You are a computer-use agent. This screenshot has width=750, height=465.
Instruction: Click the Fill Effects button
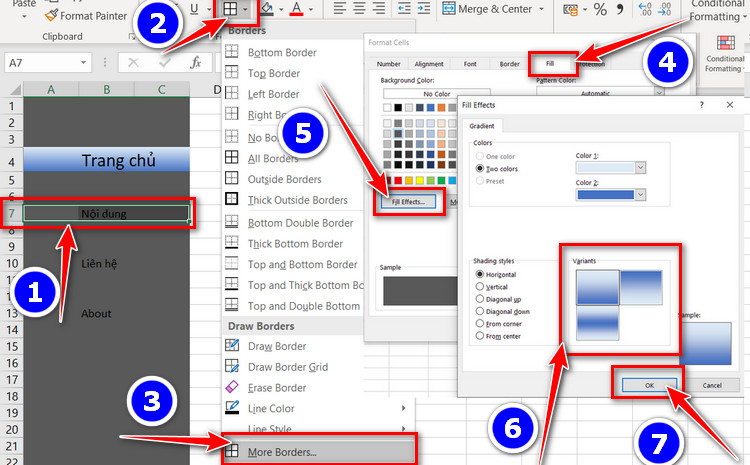408,201
